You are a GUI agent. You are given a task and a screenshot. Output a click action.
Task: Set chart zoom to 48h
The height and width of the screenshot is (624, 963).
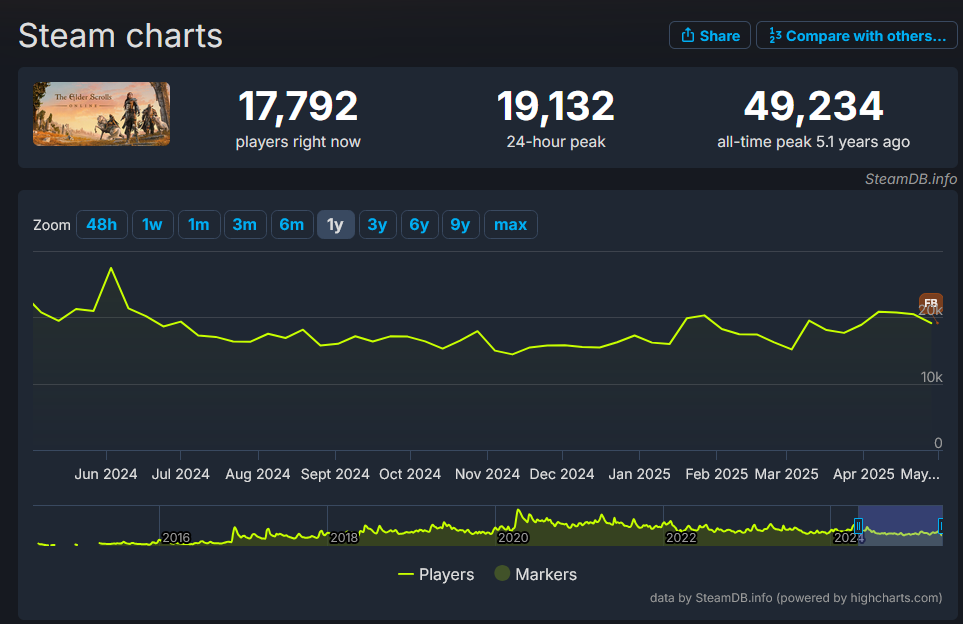click(102, 225)
